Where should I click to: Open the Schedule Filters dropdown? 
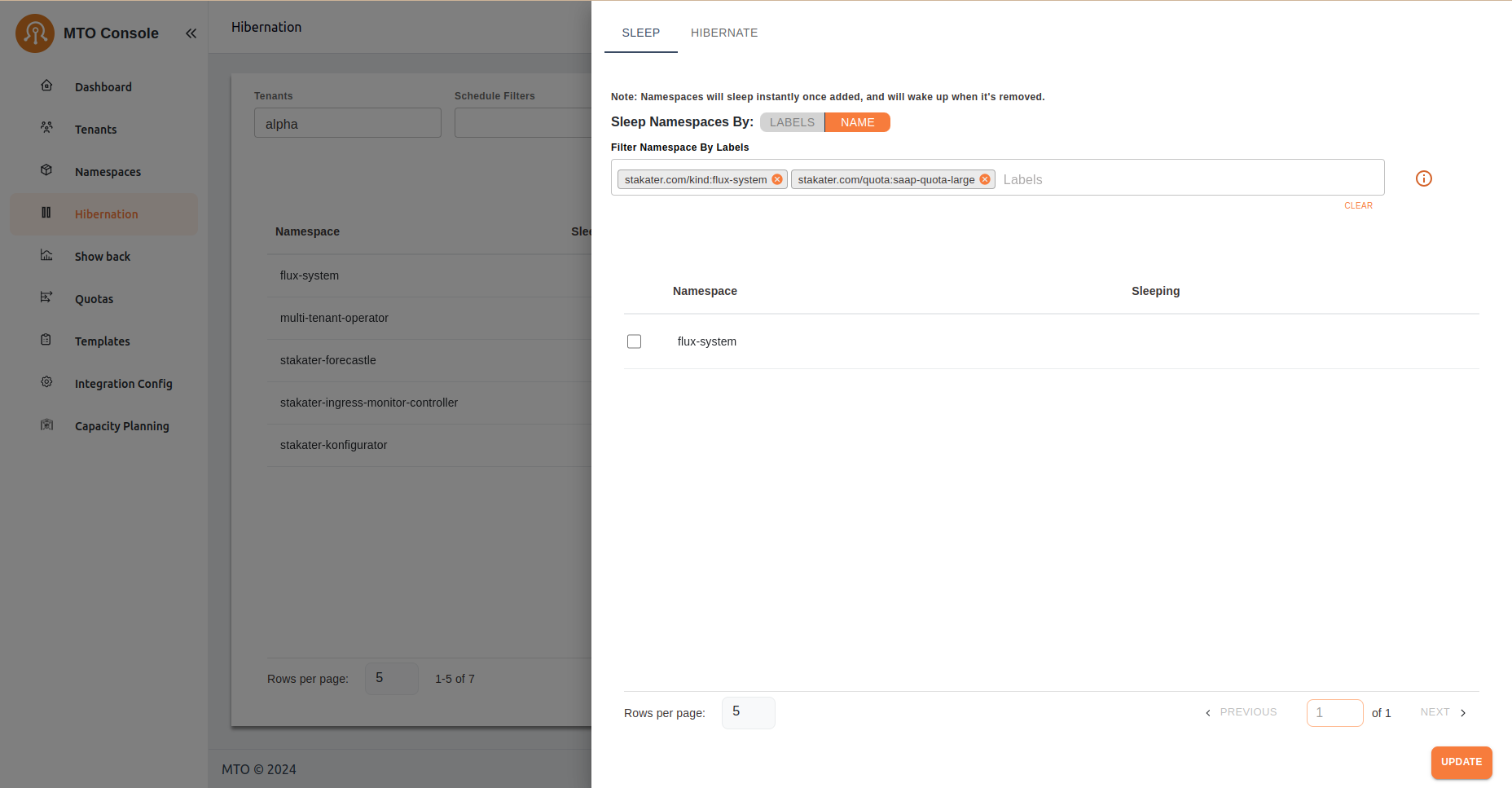pos(522,124)
